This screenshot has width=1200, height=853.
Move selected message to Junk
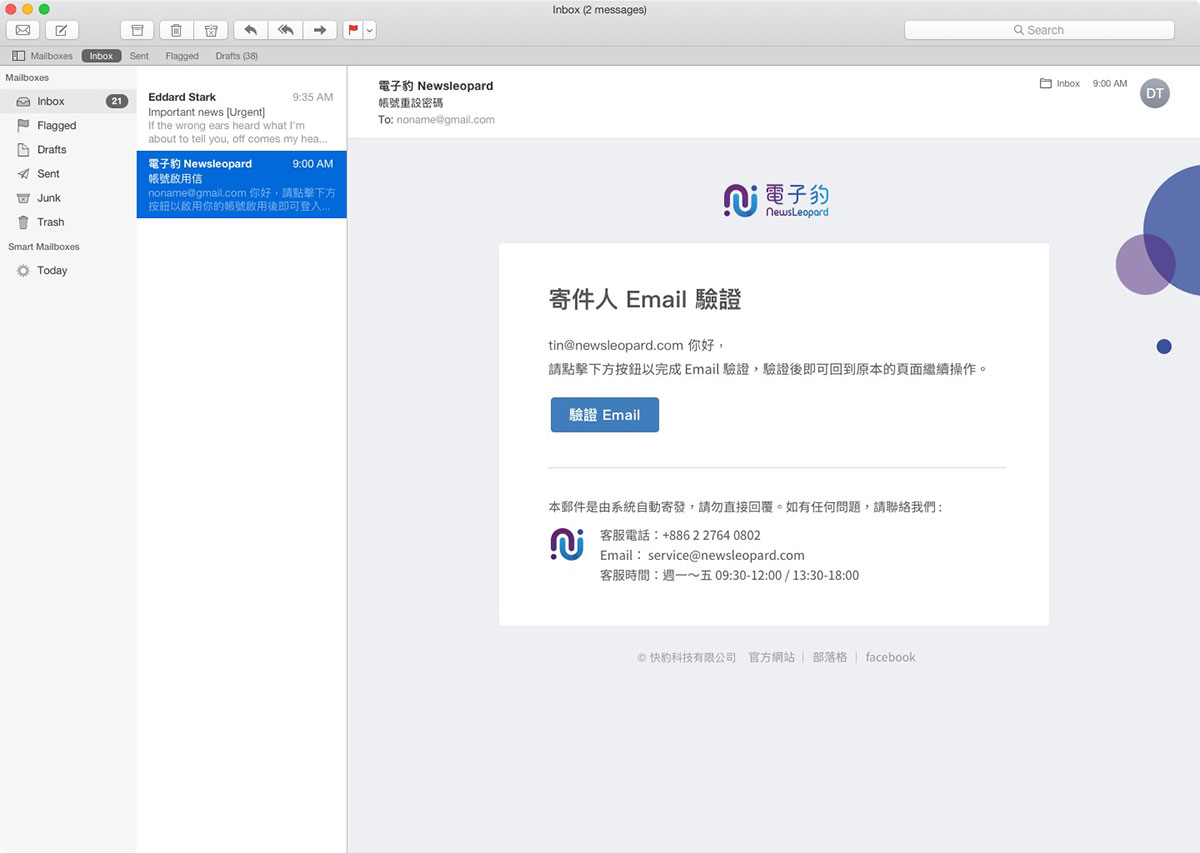pos(211,30)
